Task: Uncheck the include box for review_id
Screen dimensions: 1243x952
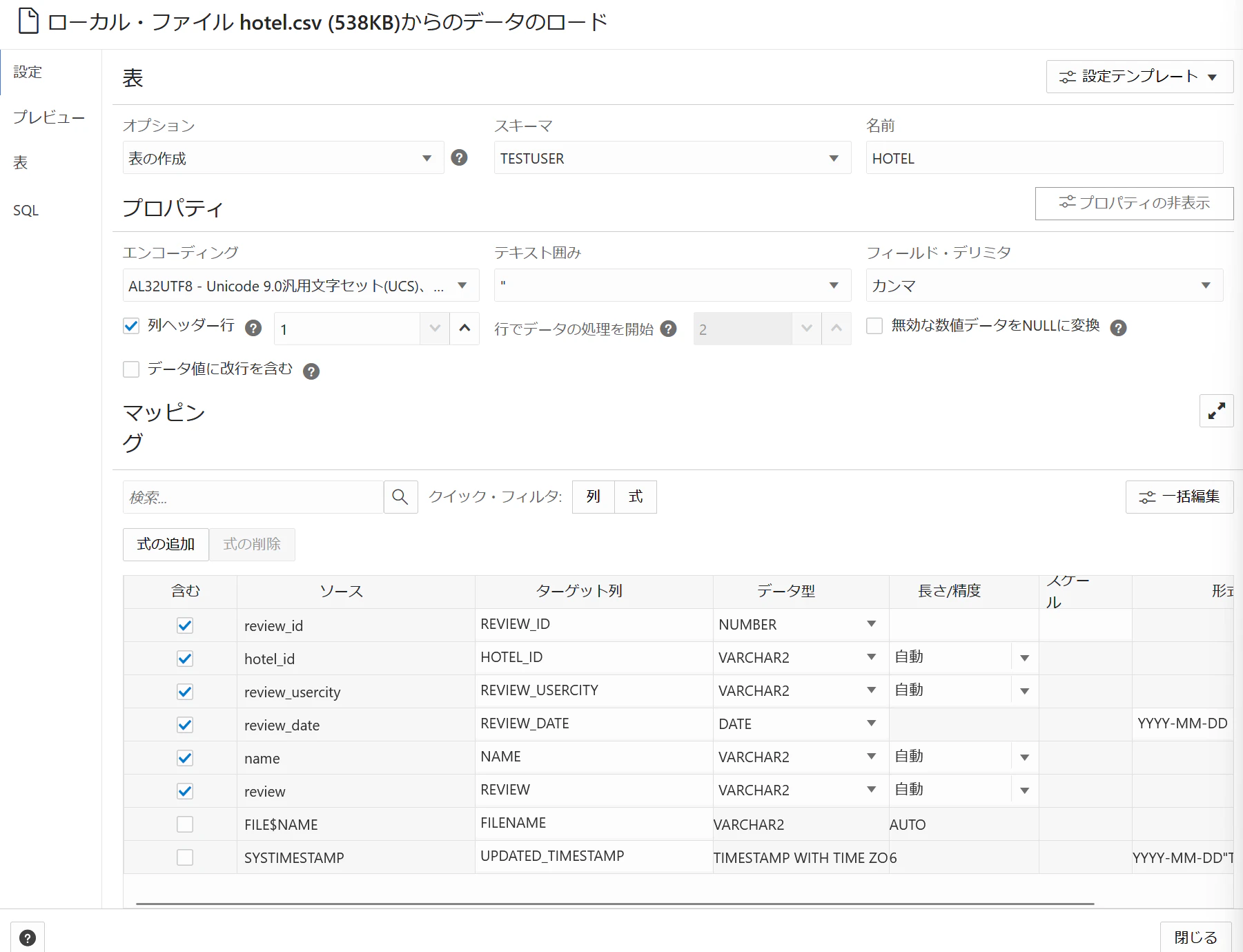Action: (x=185, y=625)
